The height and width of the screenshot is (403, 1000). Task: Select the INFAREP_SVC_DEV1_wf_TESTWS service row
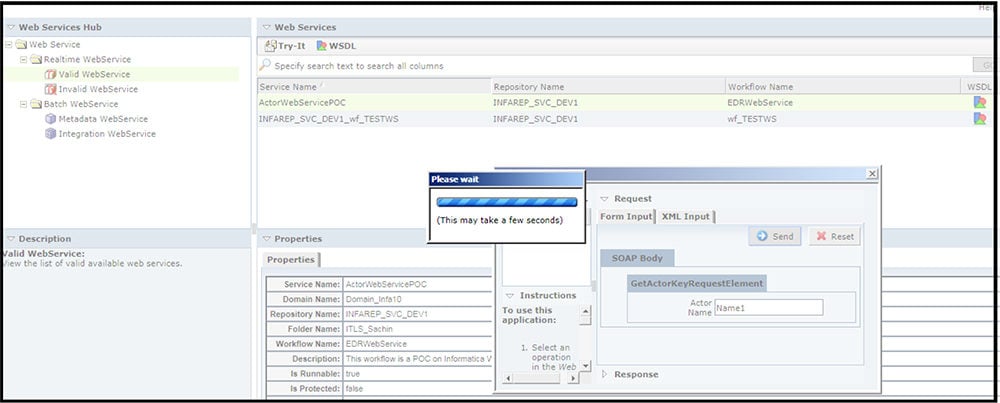pyautogui.click(x=624, y=119)
